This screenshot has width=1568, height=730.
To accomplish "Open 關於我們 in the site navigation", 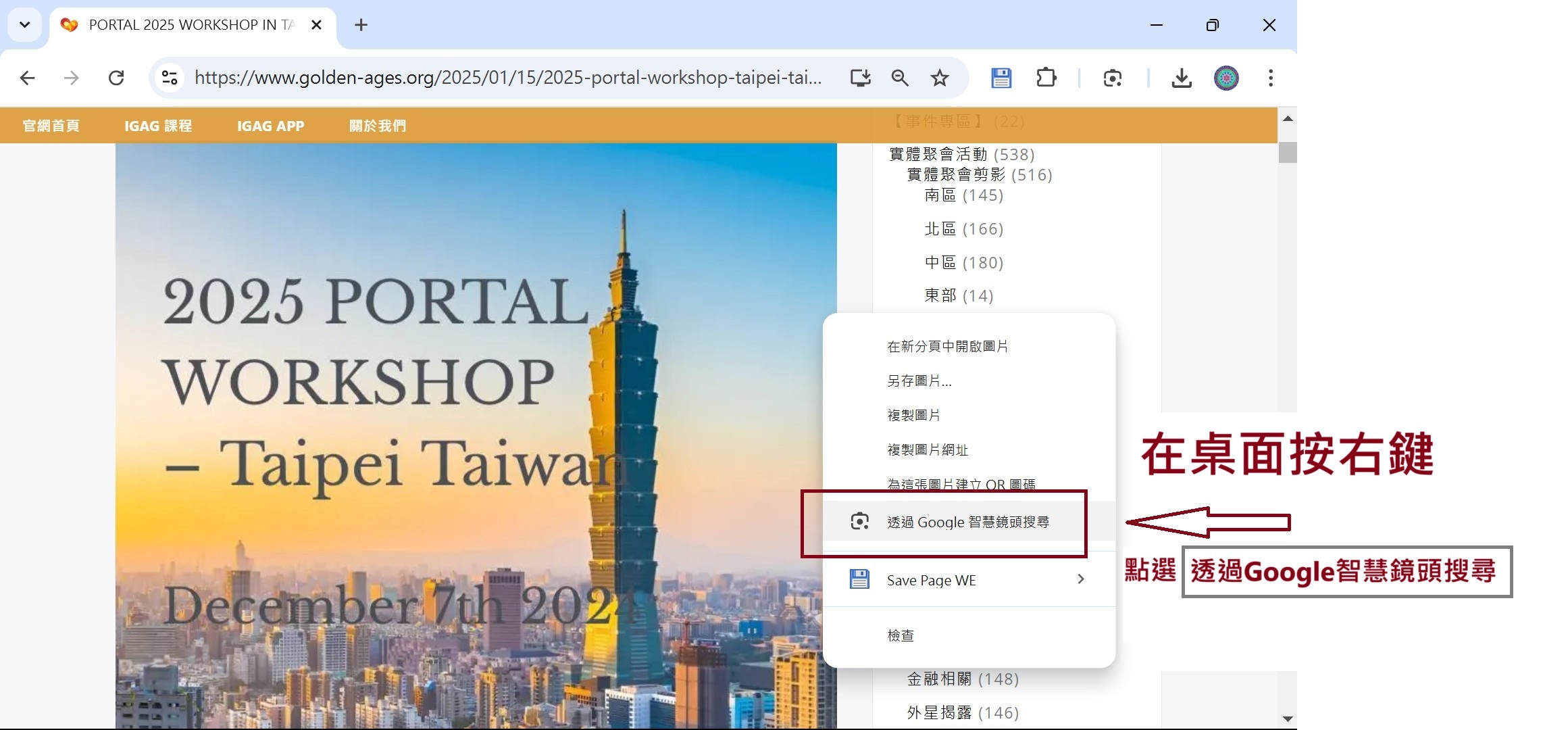I will click(x=378, y=126).
